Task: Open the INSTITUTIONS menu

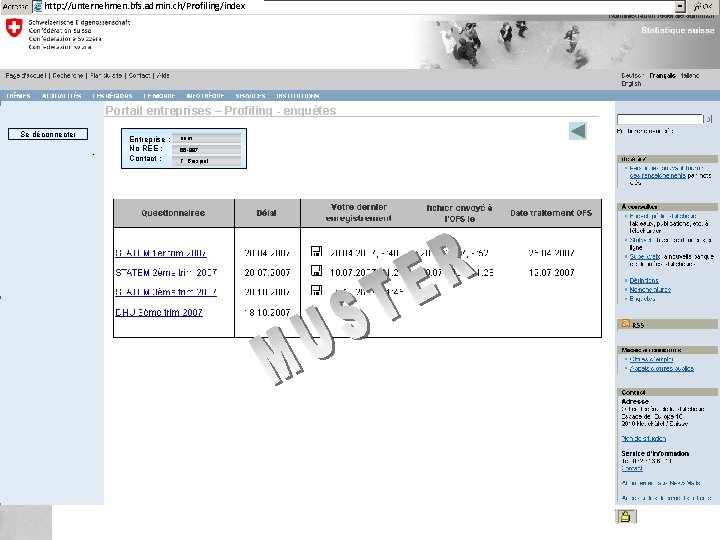Action: (x=298, y=96)
